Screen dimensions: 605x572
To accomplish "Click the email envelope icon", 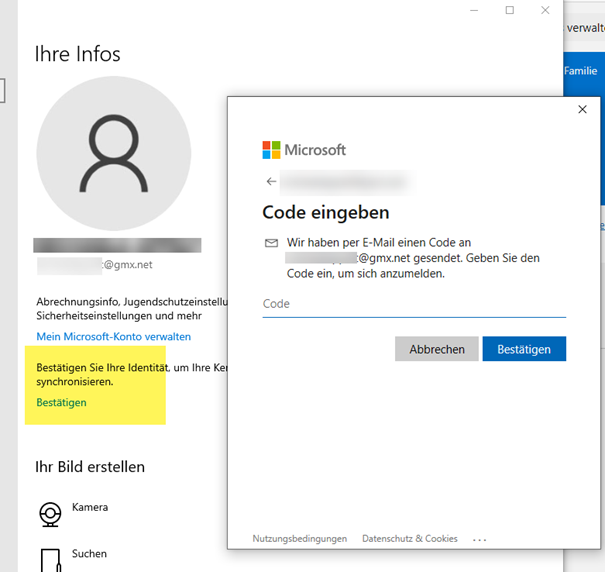I will 271,243.
